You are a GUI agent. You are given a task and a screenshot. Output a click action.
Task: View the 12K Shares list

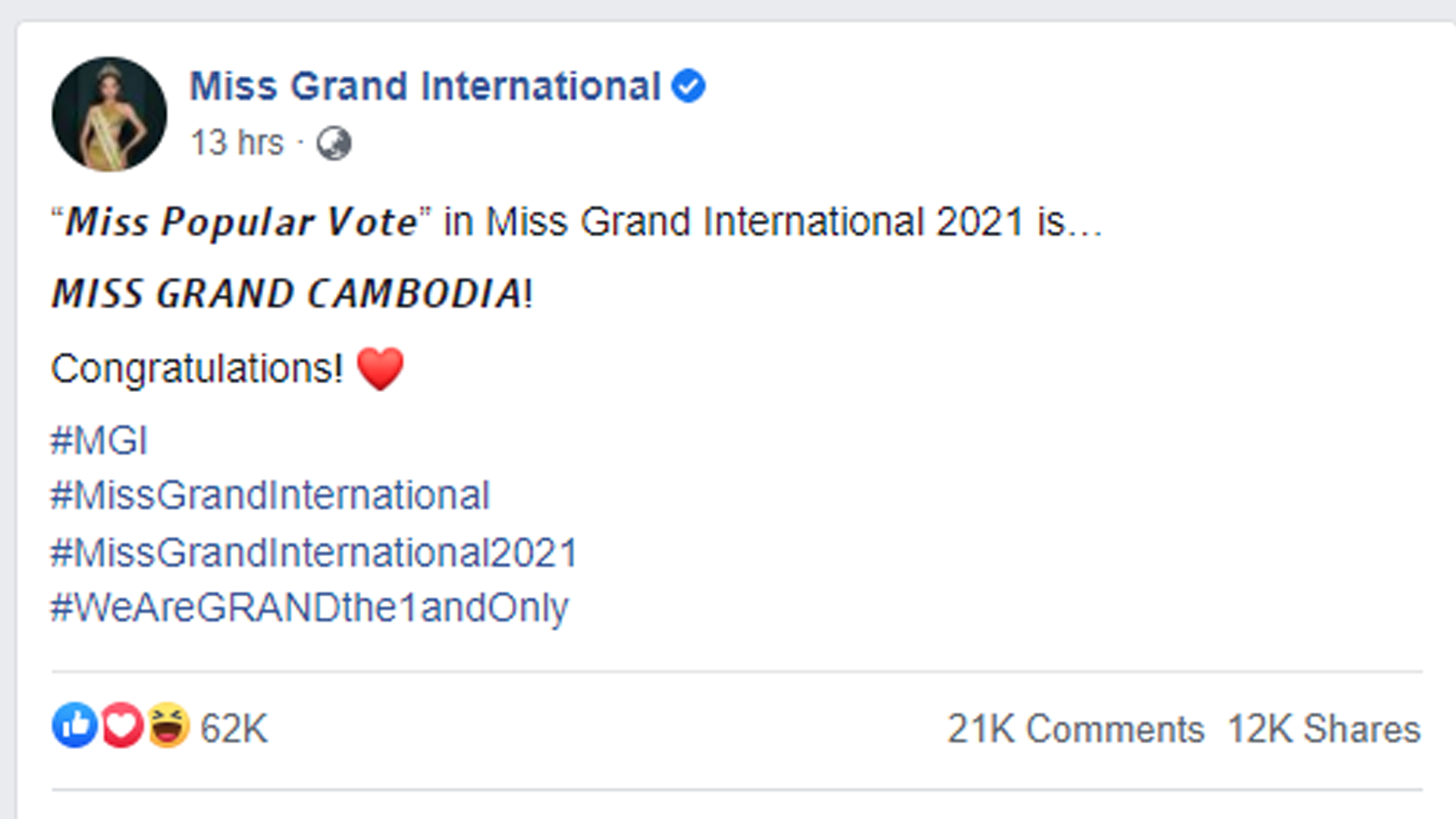tap(1323, 729)
